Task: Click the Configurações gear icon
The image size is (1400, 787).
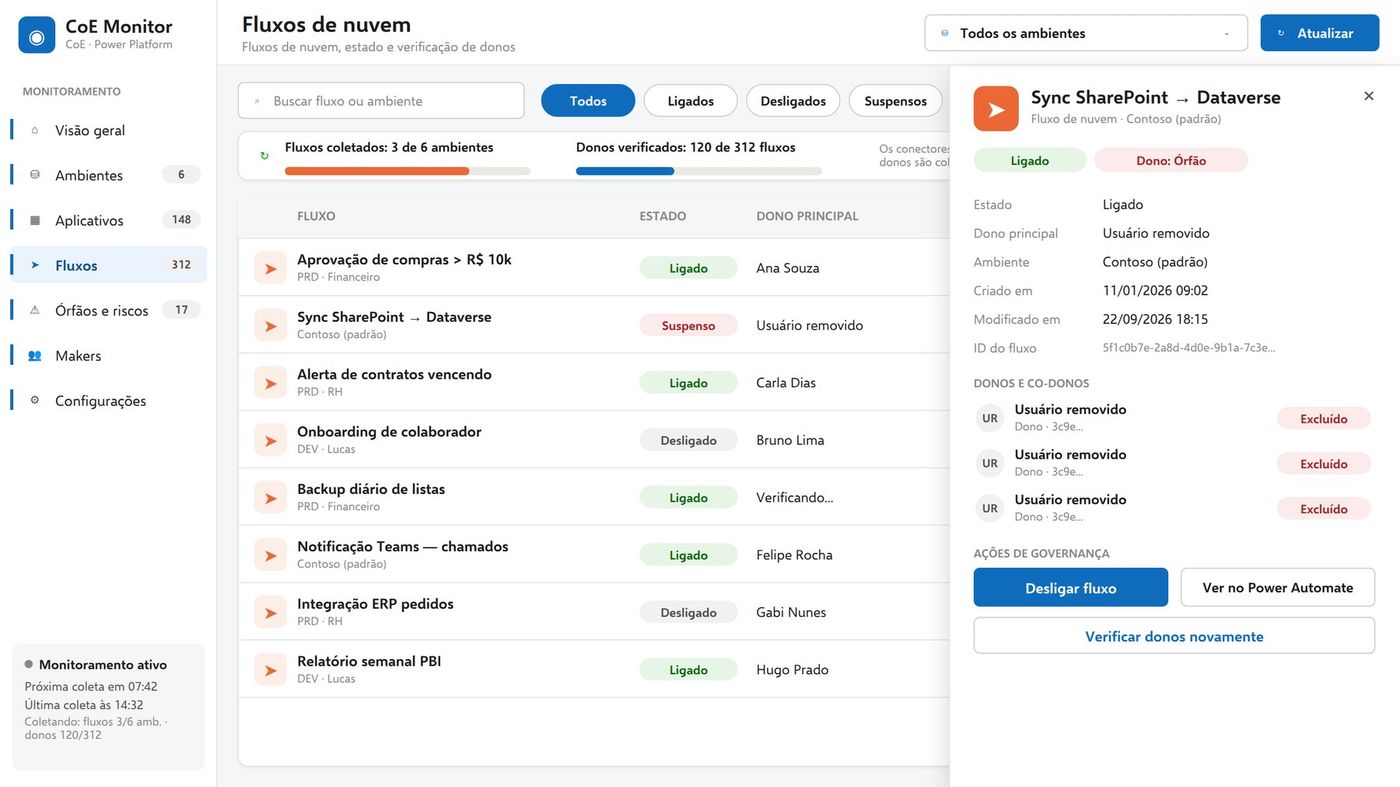Action: tap(35, 400)
